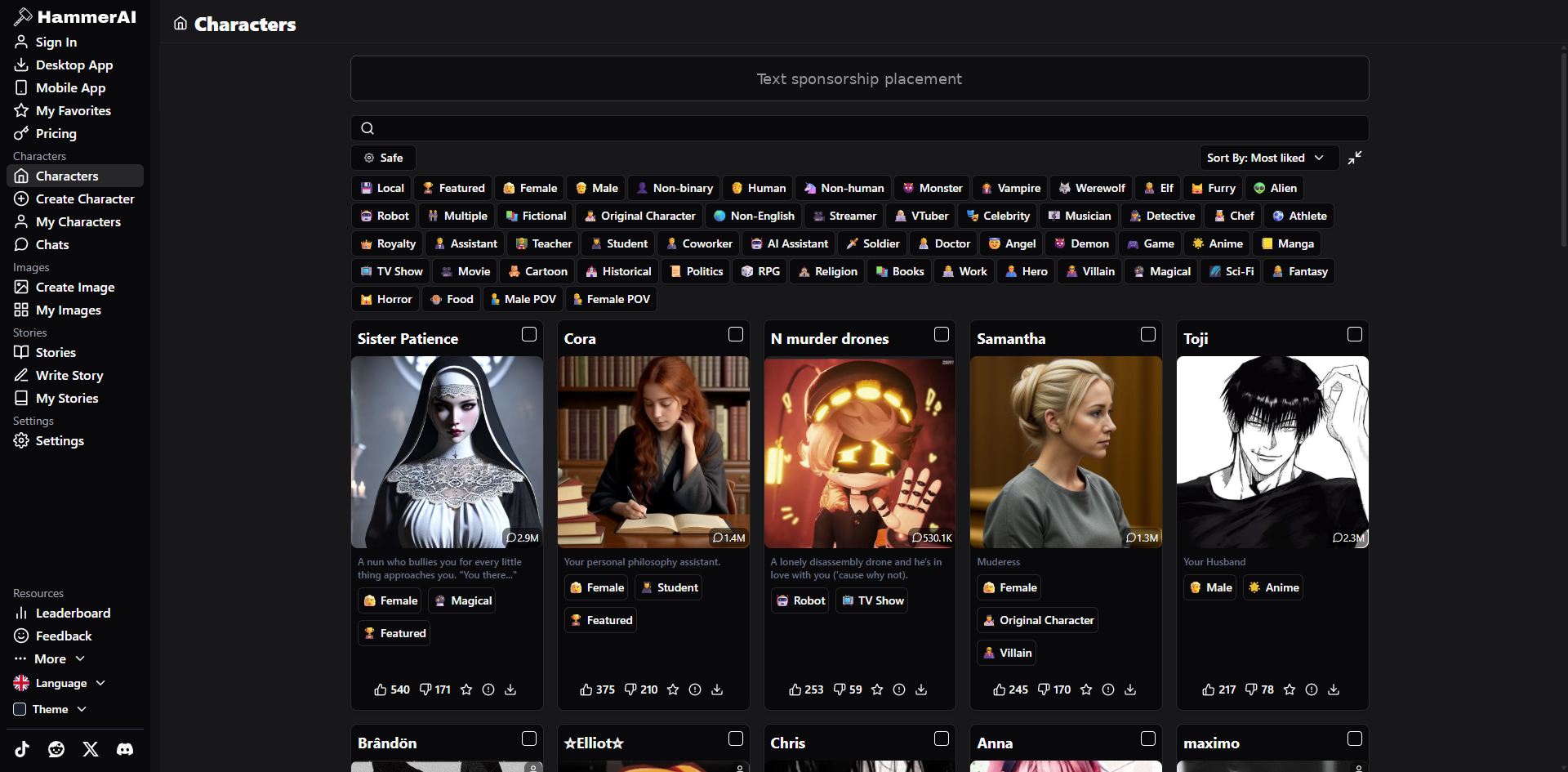Open info icon on Toji card
The image size is (1568, 772).
1312,689
